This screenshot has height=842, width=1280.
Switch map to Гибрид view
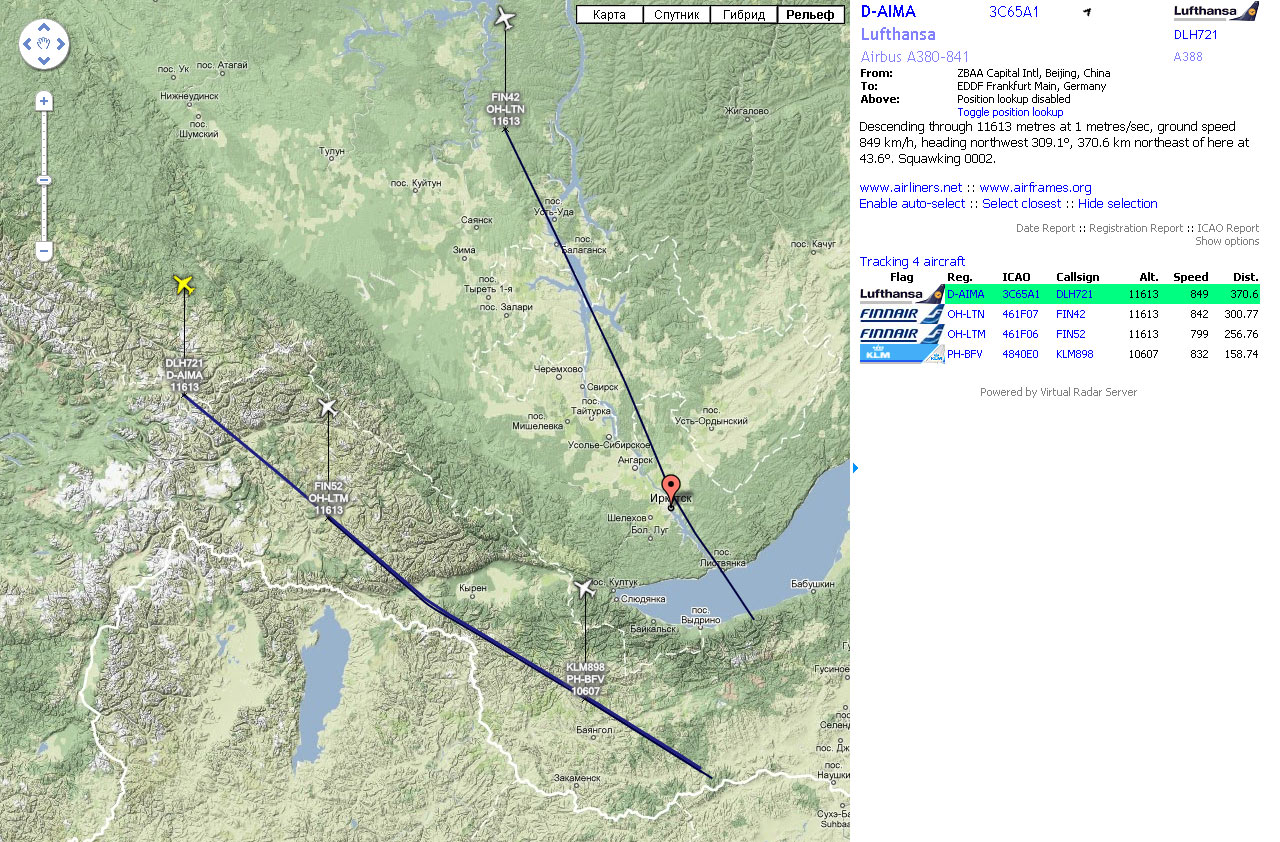744,14
